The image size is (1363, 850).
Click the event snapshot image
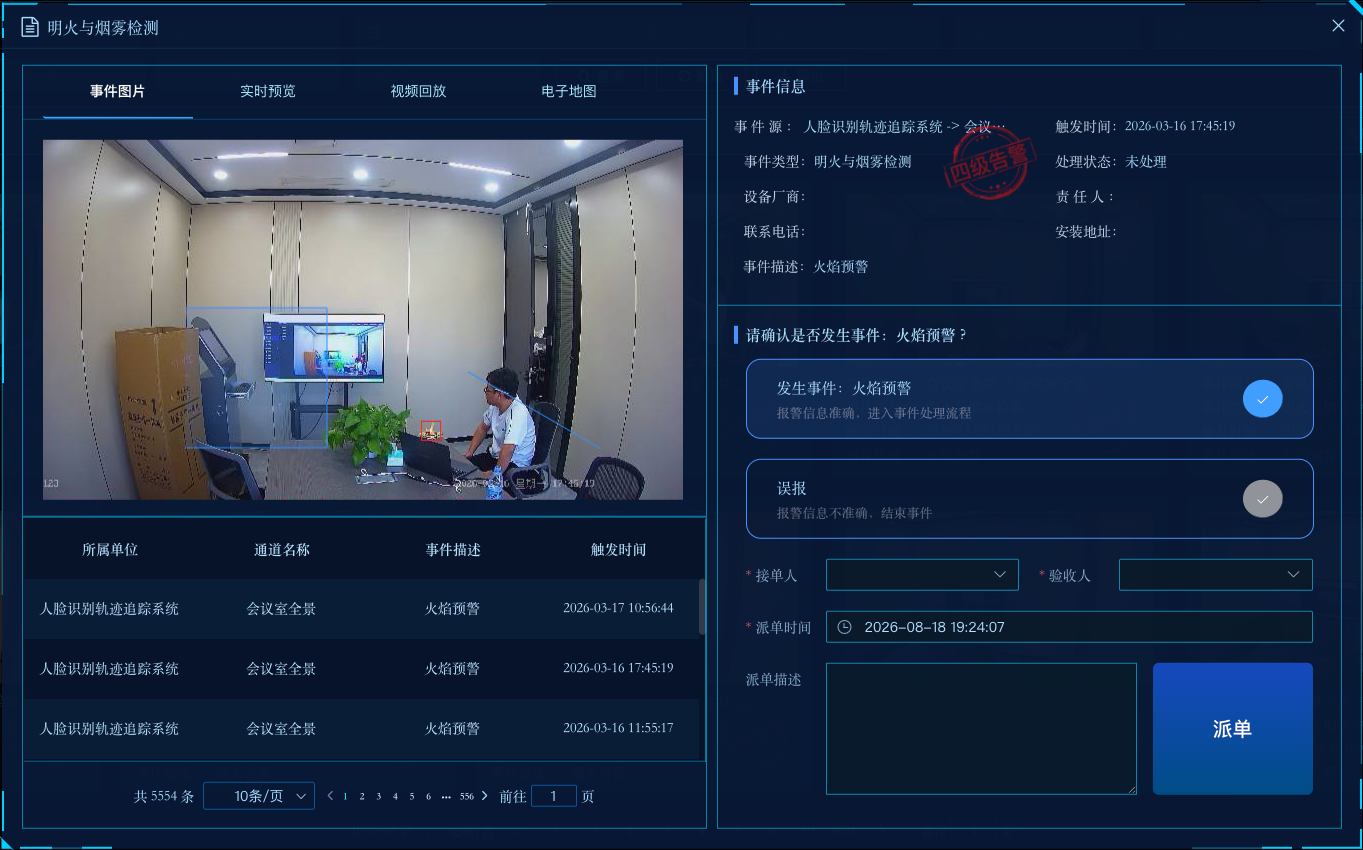click(363, 319)
